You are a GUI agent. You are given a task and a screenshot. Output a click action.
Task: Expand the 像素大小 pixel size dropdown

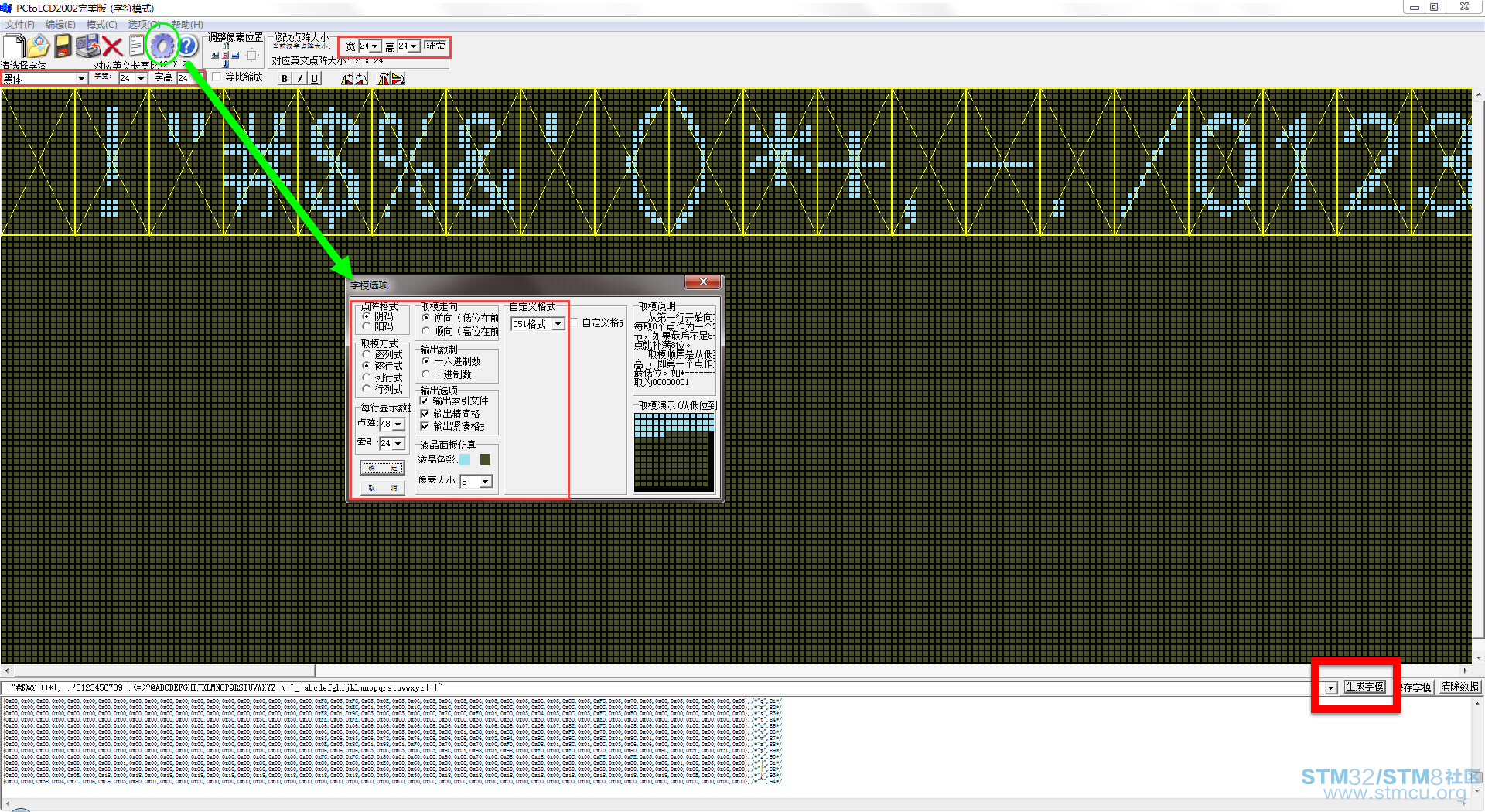click(x=486, y=482)
